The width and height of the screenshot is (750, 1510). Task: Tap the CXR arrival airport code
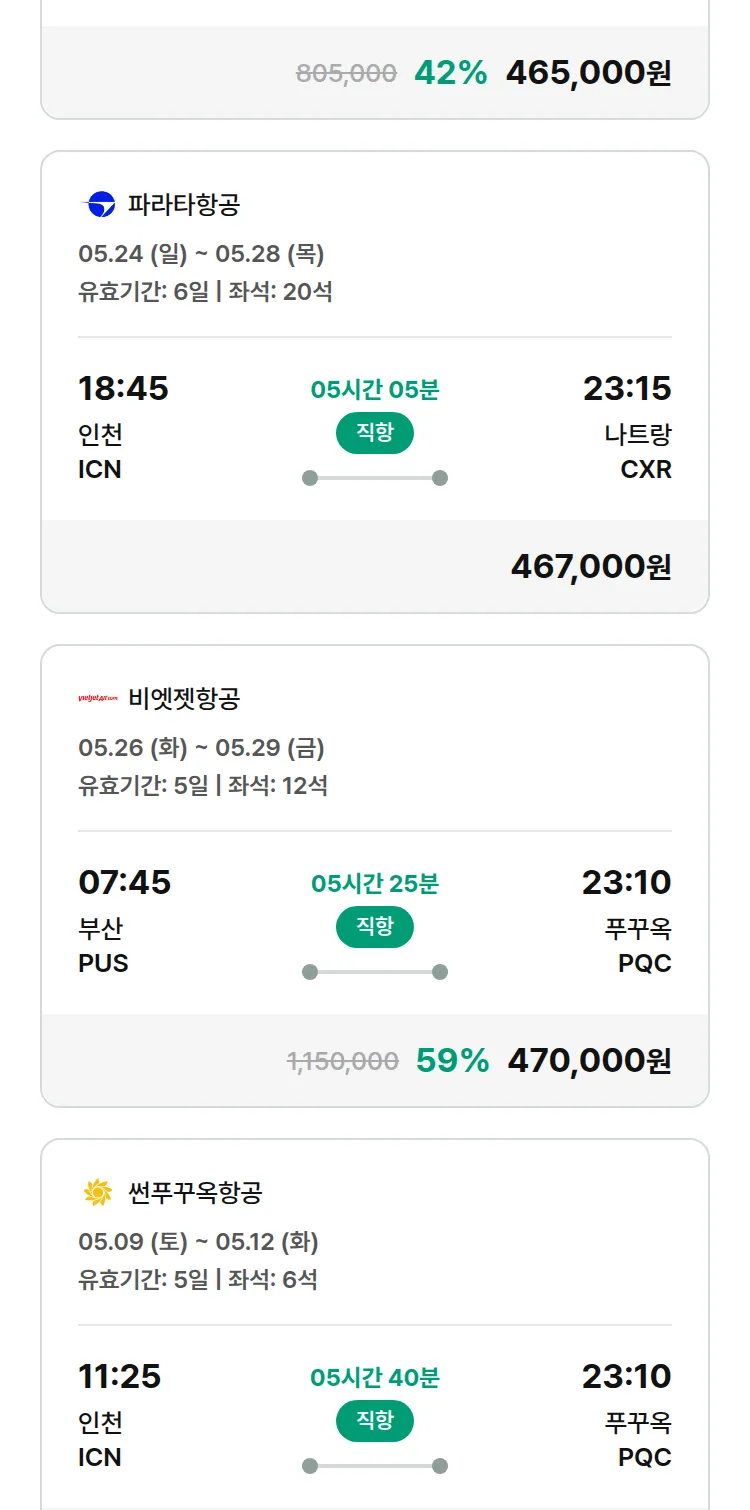(646, 469)
